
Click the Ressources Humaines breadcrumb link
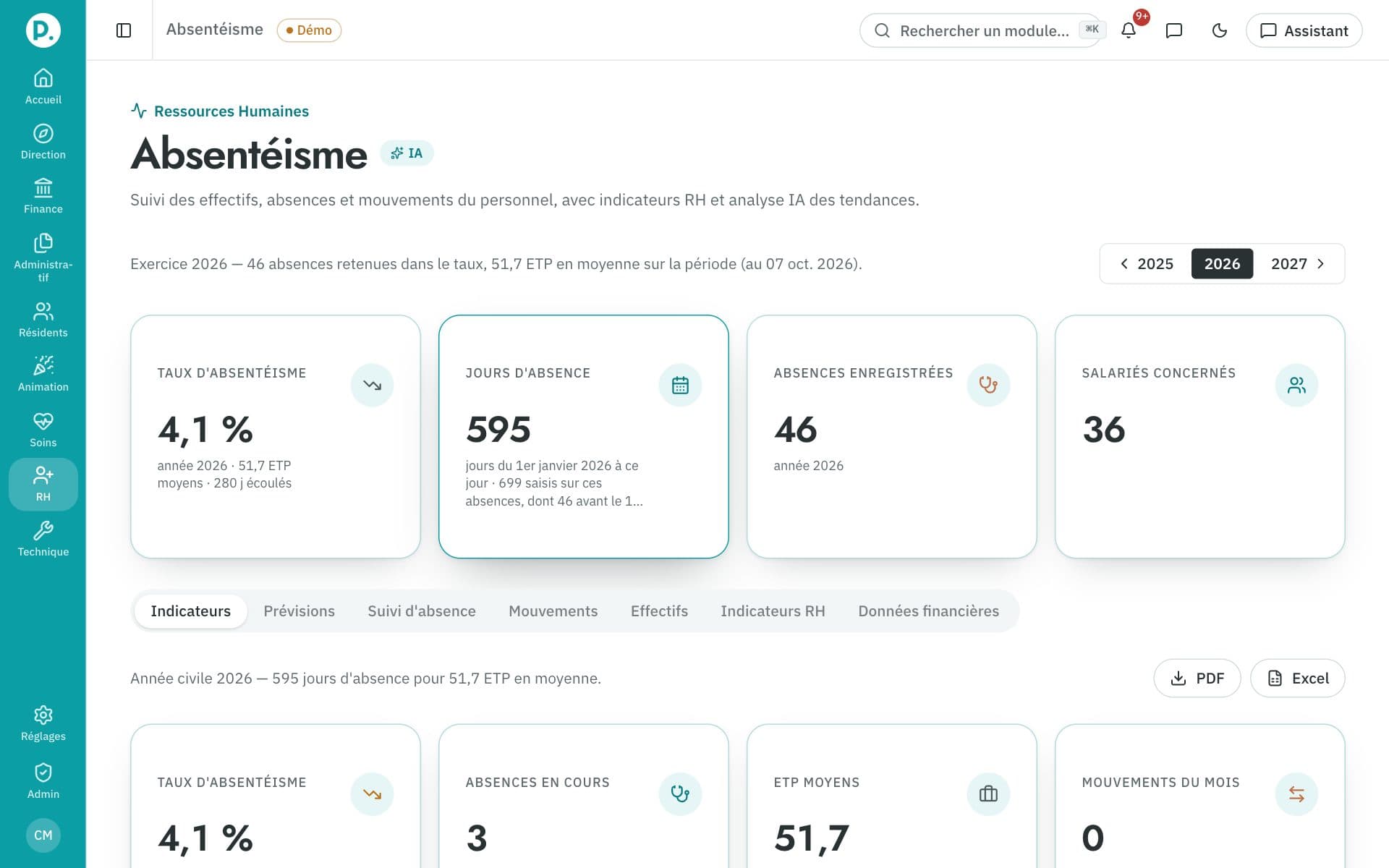[220, 111]
